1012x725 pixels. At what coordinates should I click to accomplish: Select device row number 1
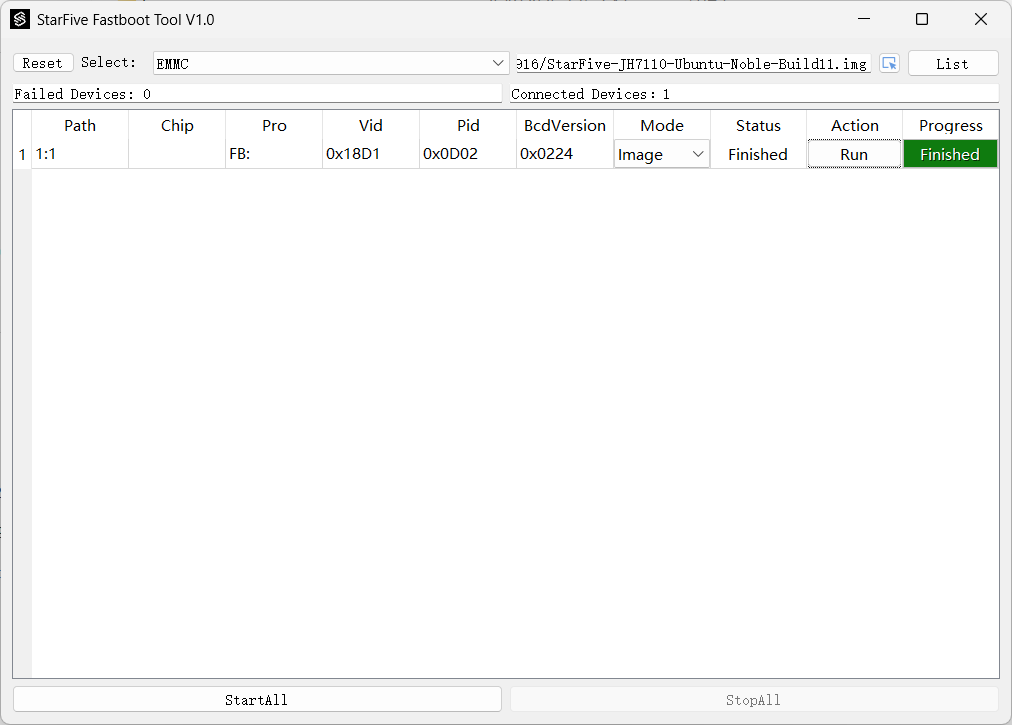22,155
